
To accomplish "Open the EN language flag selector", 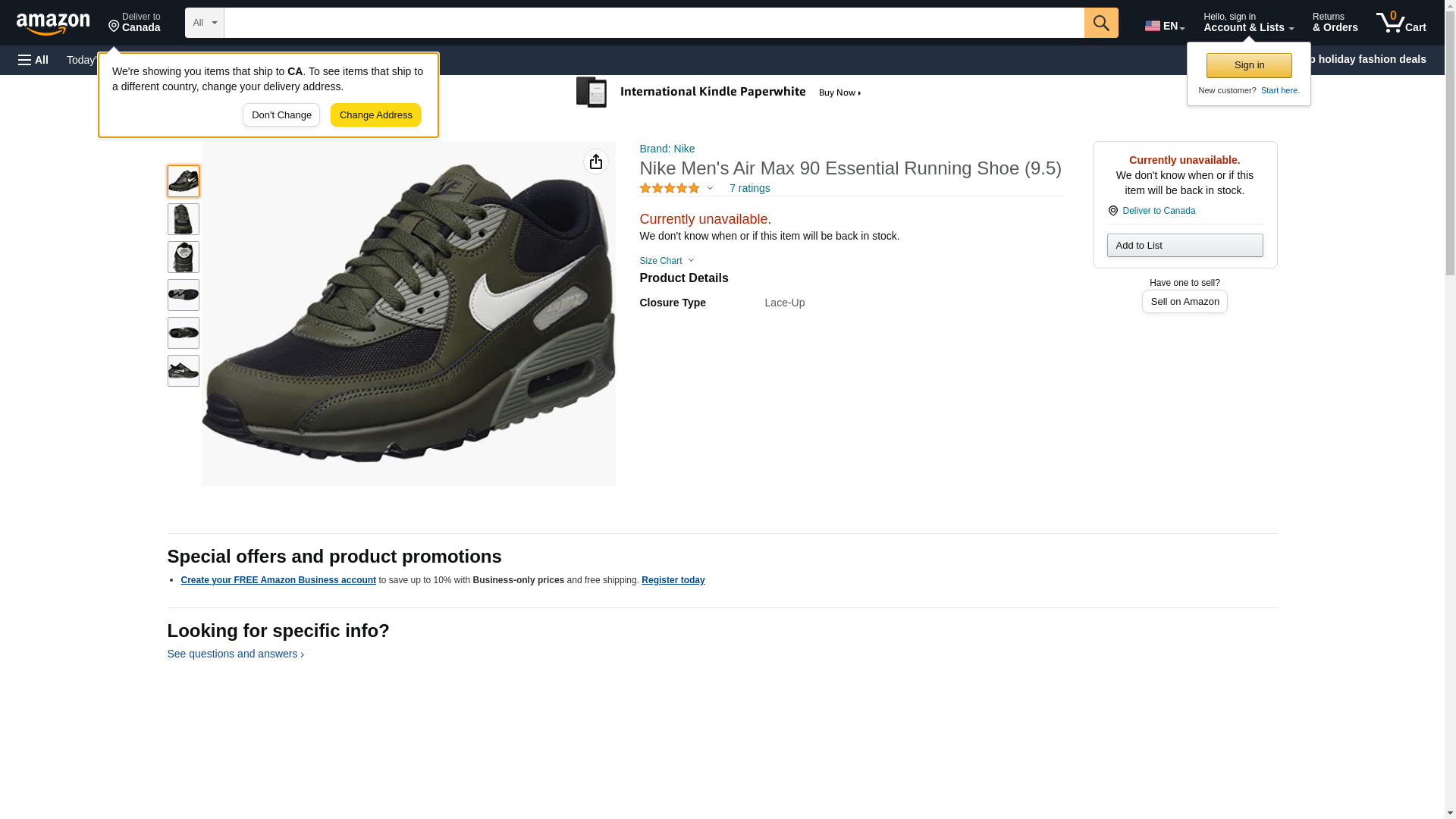I will coord(1164,26).
